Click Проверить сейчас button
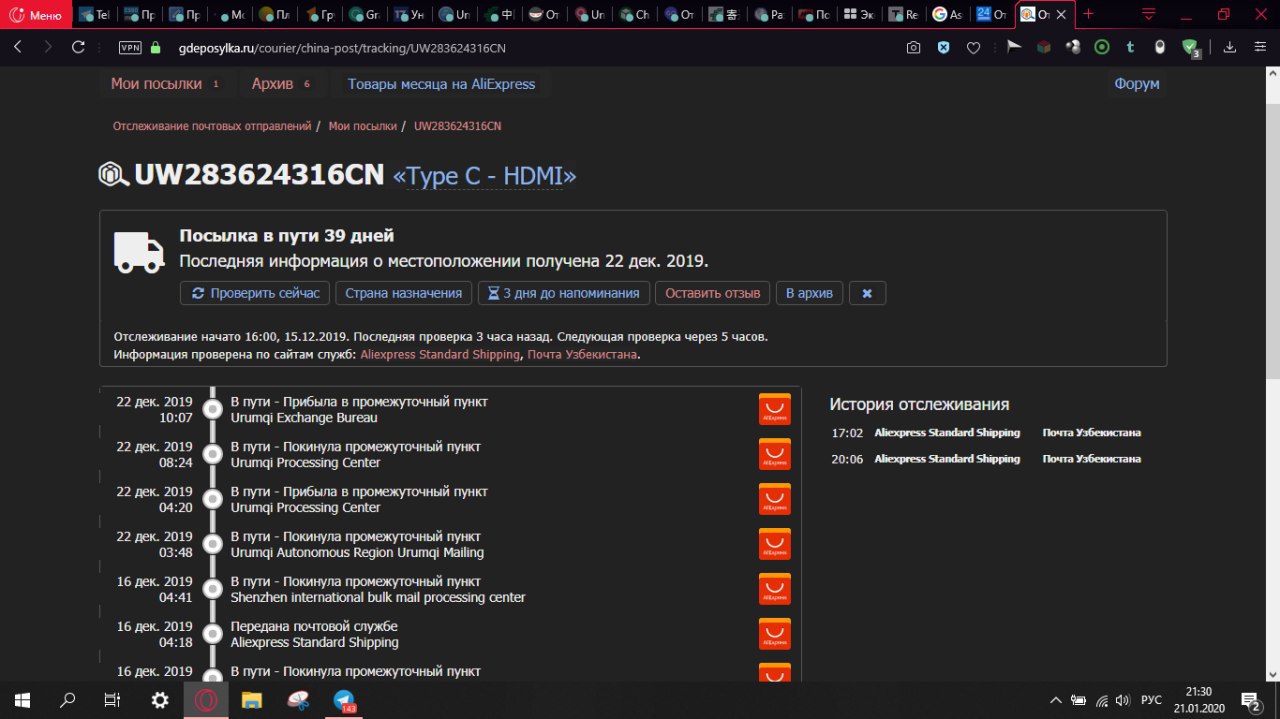The height and width of the screenshot is (719, 1280). [x=255, y=293]
